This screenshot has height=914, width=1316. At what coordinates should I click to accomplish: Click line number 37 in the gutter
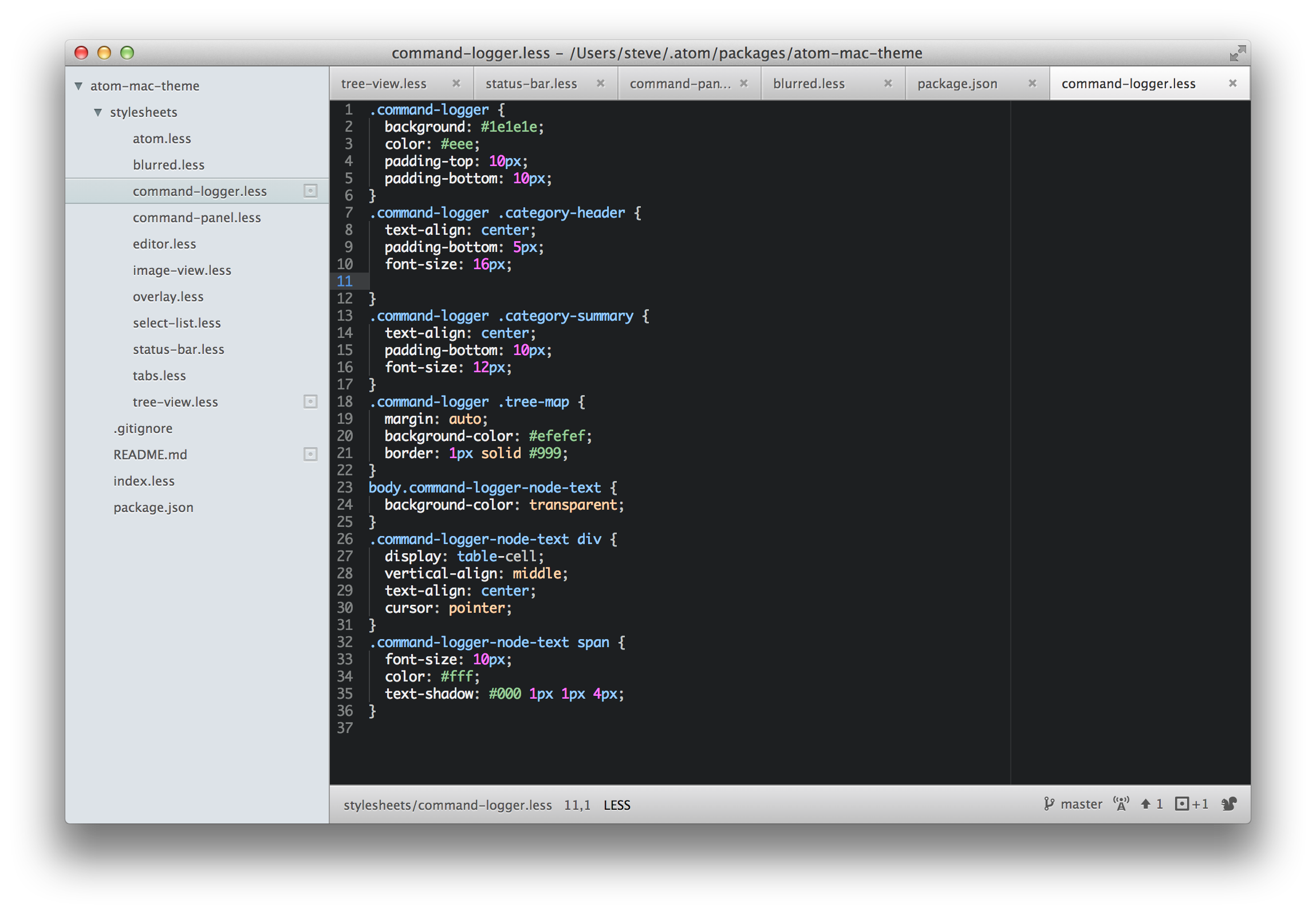point(344,728)
